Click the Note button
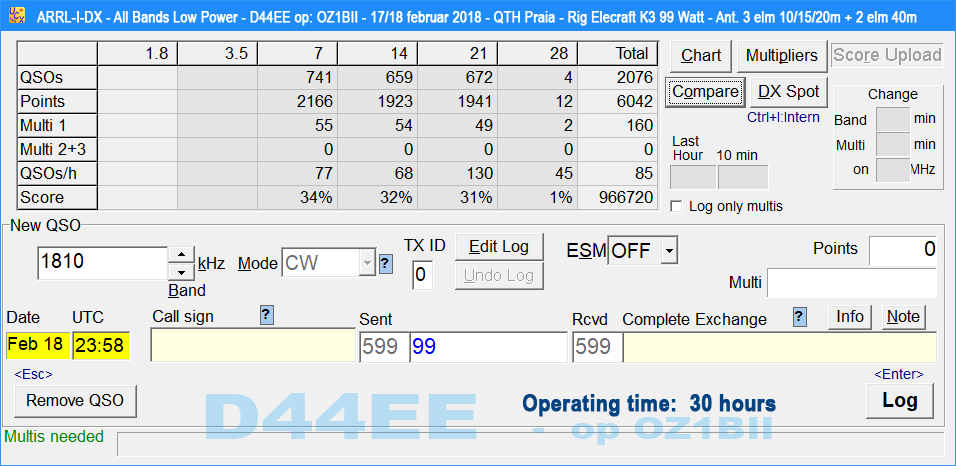The width and height of the screenshot is (956, 466). pos(903,317)
